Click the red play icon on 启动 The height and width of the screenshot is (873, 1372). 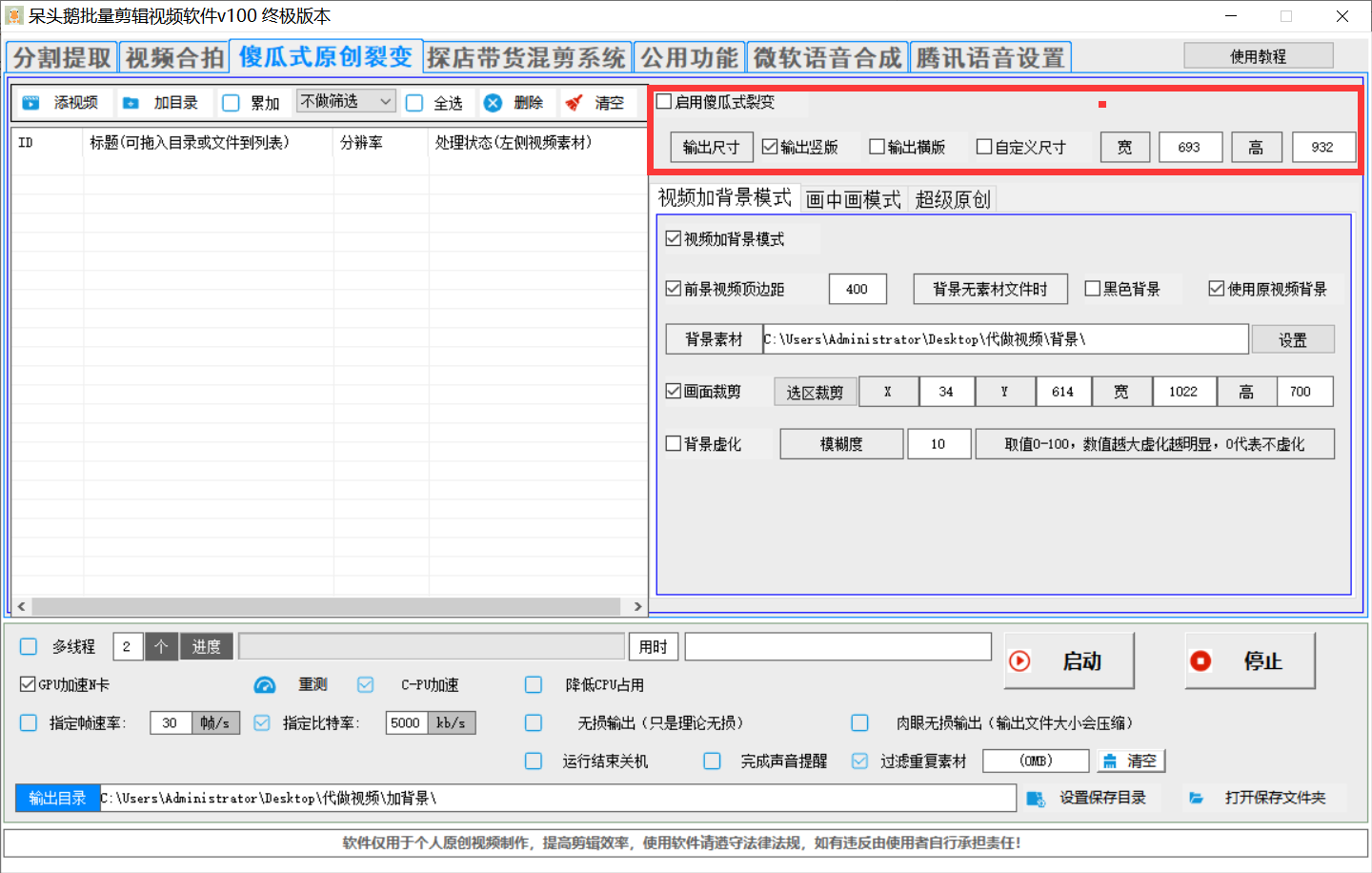tap(1019, 660)
